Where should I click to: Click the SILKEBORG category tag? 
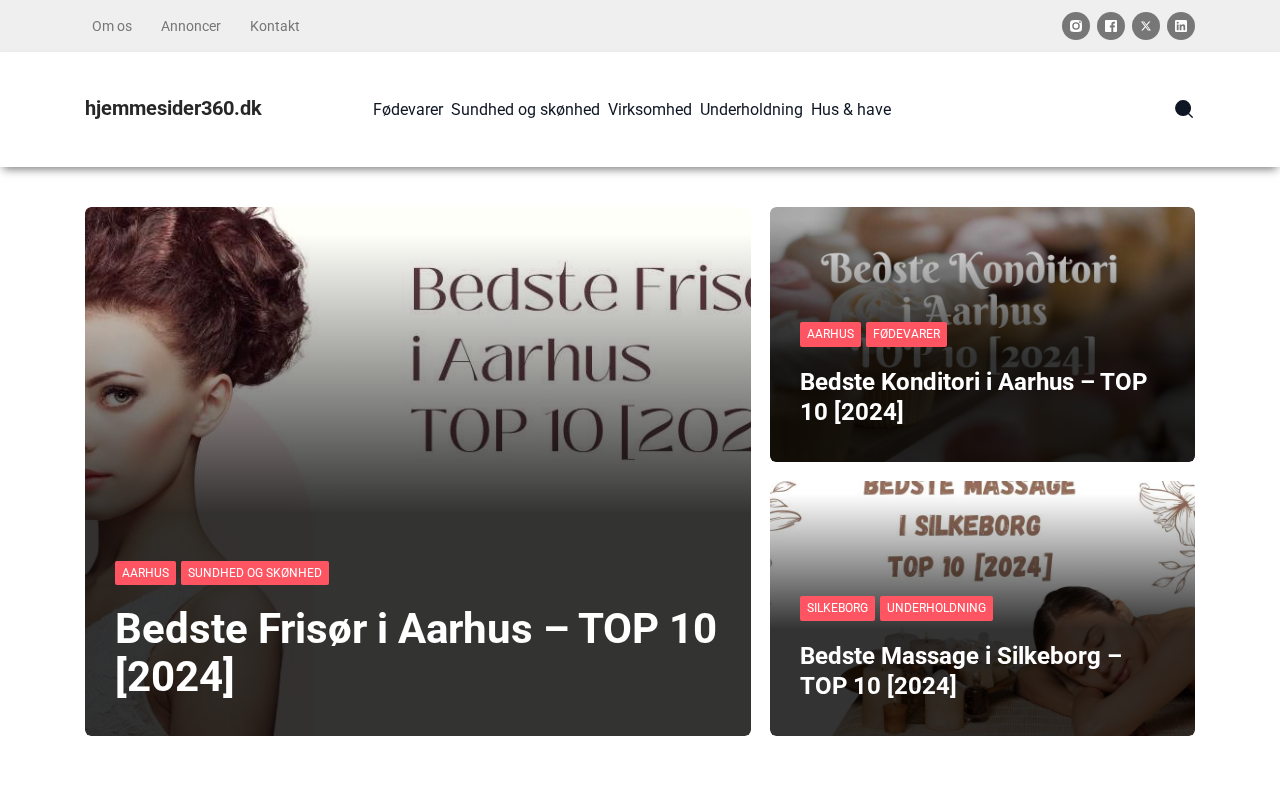click(837, 608)
